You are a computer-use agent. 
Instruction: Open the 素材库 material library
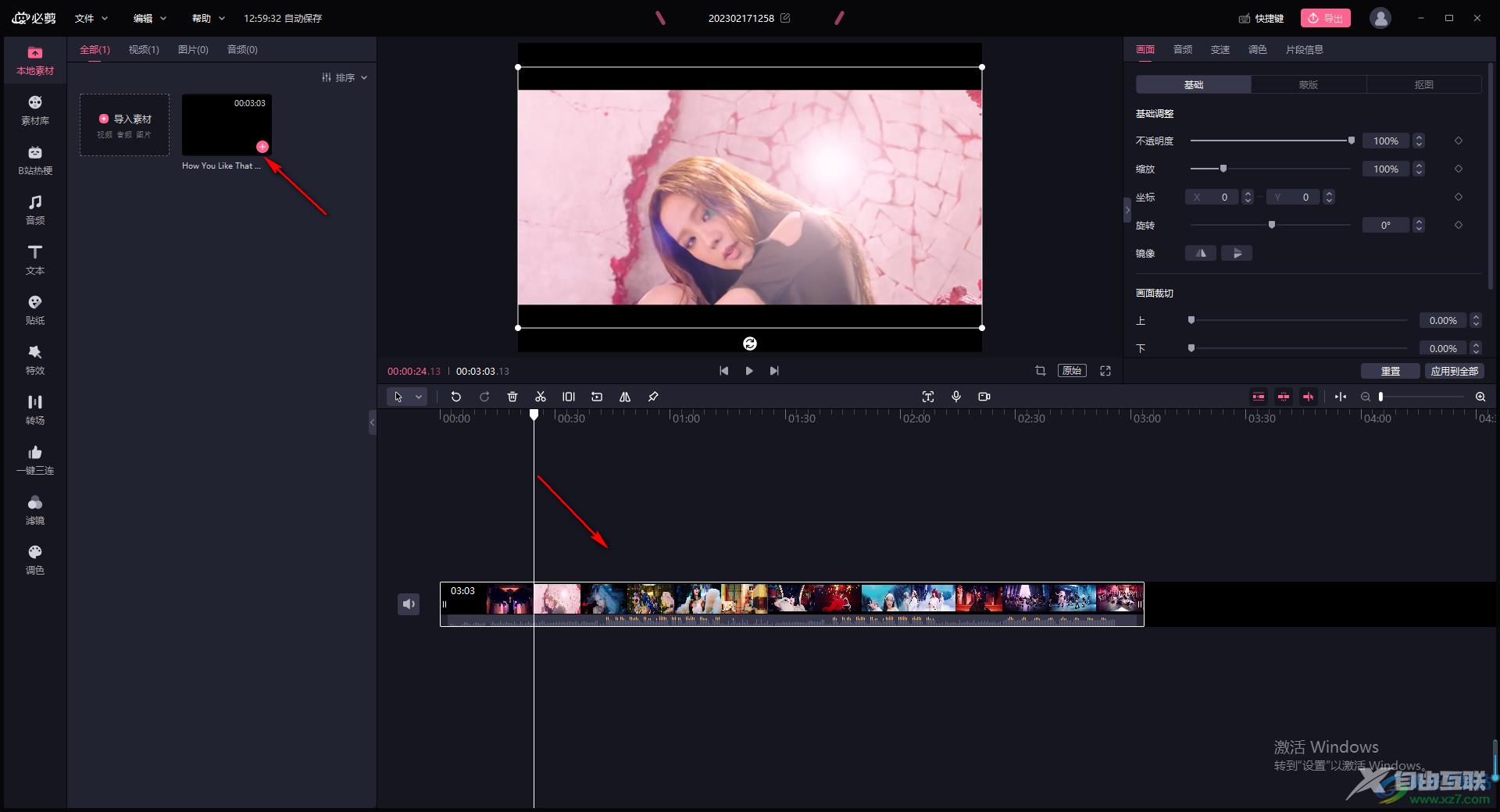coord(35,111)
